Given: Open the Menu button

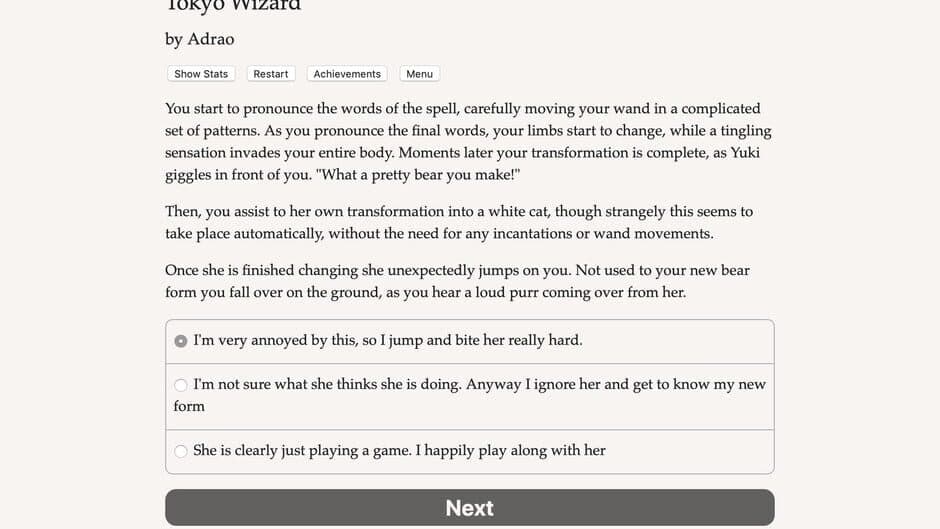Looking at the screenshot, I should (x=419, y=74).
